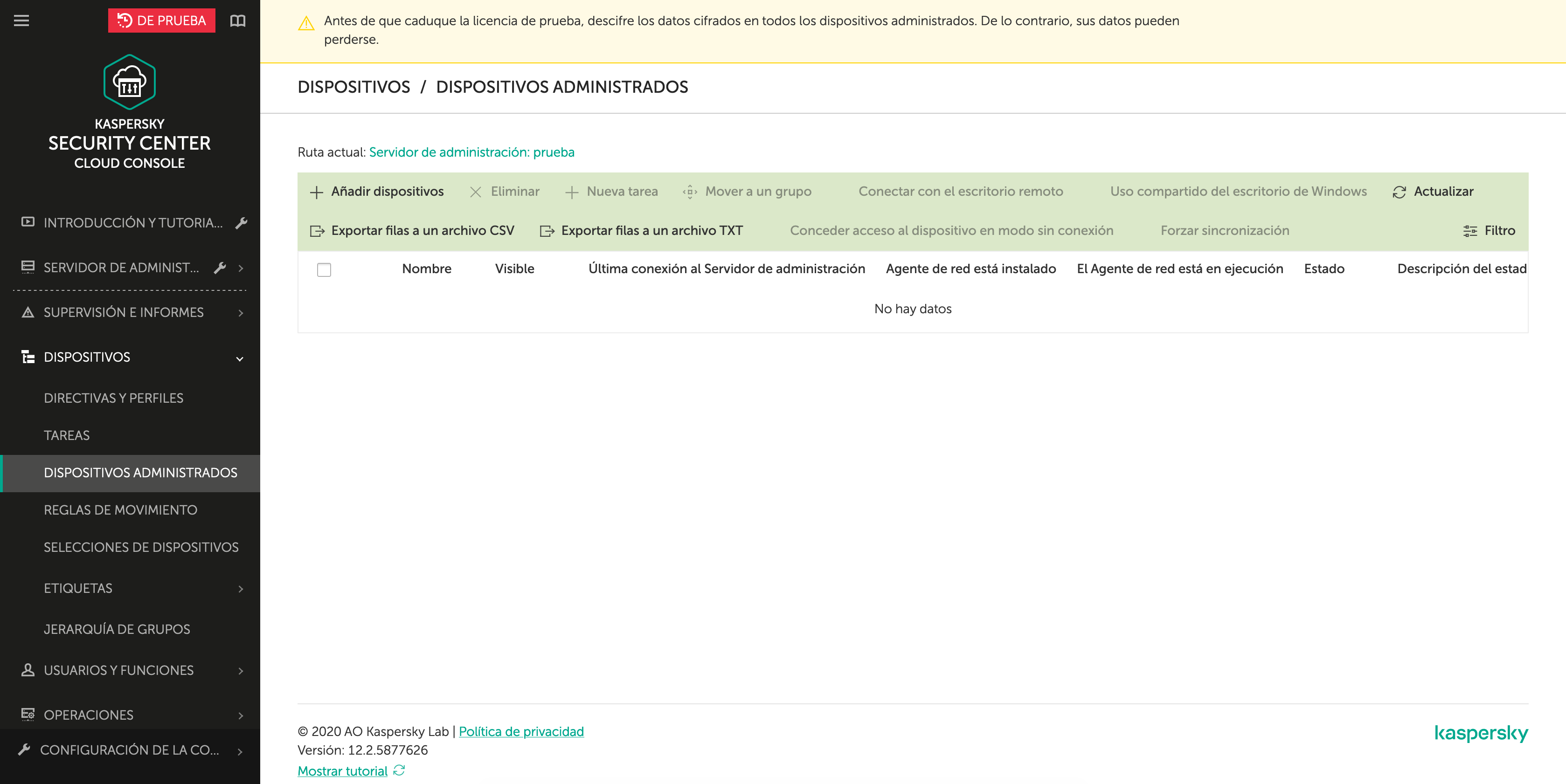Viewport: 1566px width, 784px height.
Task: Sort by Última conexión column header
Action: [x=727, y=268]
